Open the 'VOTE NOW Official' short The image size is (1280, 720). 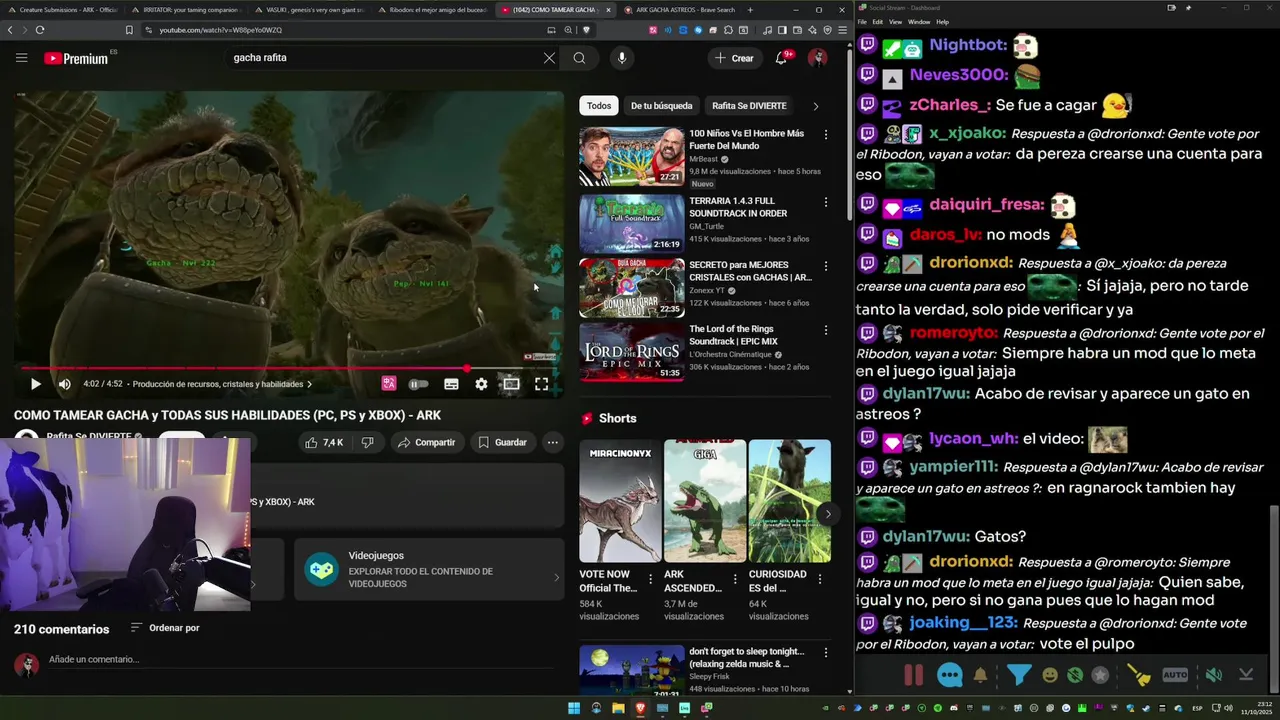620,501
